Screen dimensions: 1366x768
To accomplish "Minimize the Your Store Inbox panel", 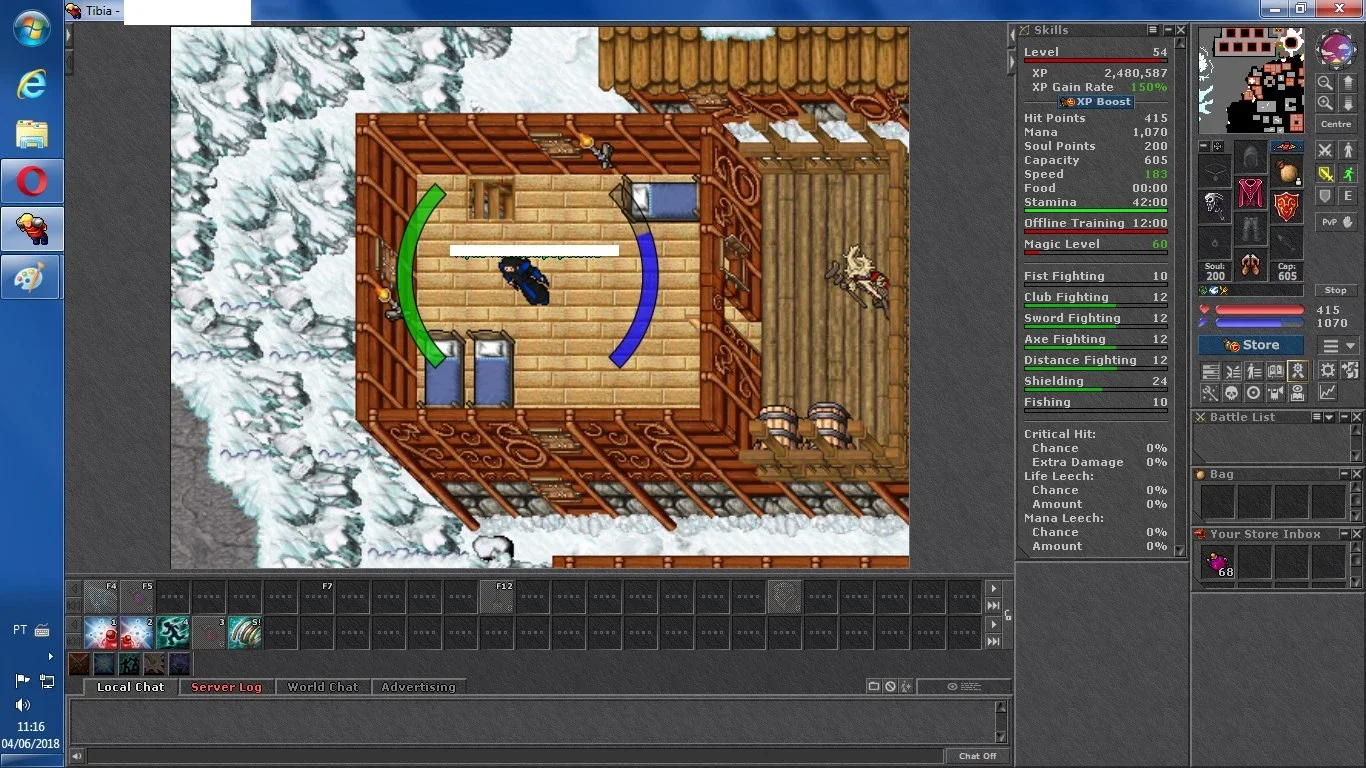I will click(x=1345, y=534).
